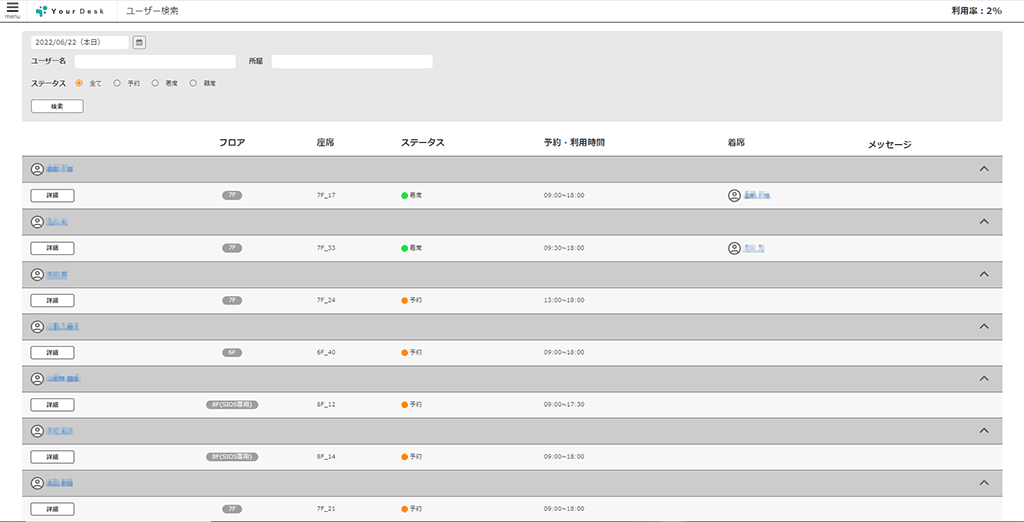Viewport: 1024px width, 522px height.
Task: Open the calendar date picker icon
Action: (x=139, y=42)
